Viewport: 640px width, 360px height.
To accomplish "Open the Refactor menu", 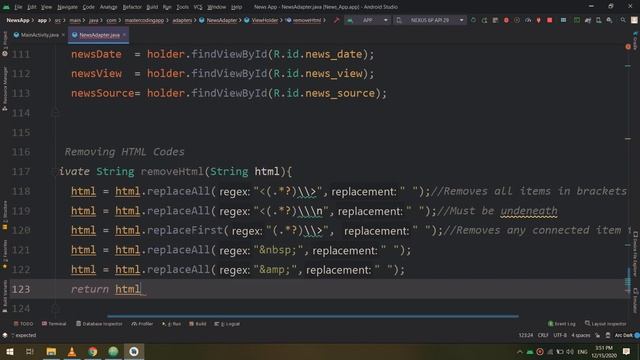I will click(x=132, y=7).
